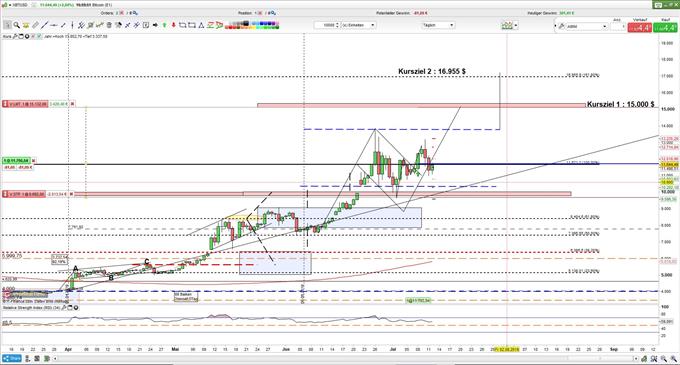
Task: Close the red stop label near 10.000
Action: [71, 194]
